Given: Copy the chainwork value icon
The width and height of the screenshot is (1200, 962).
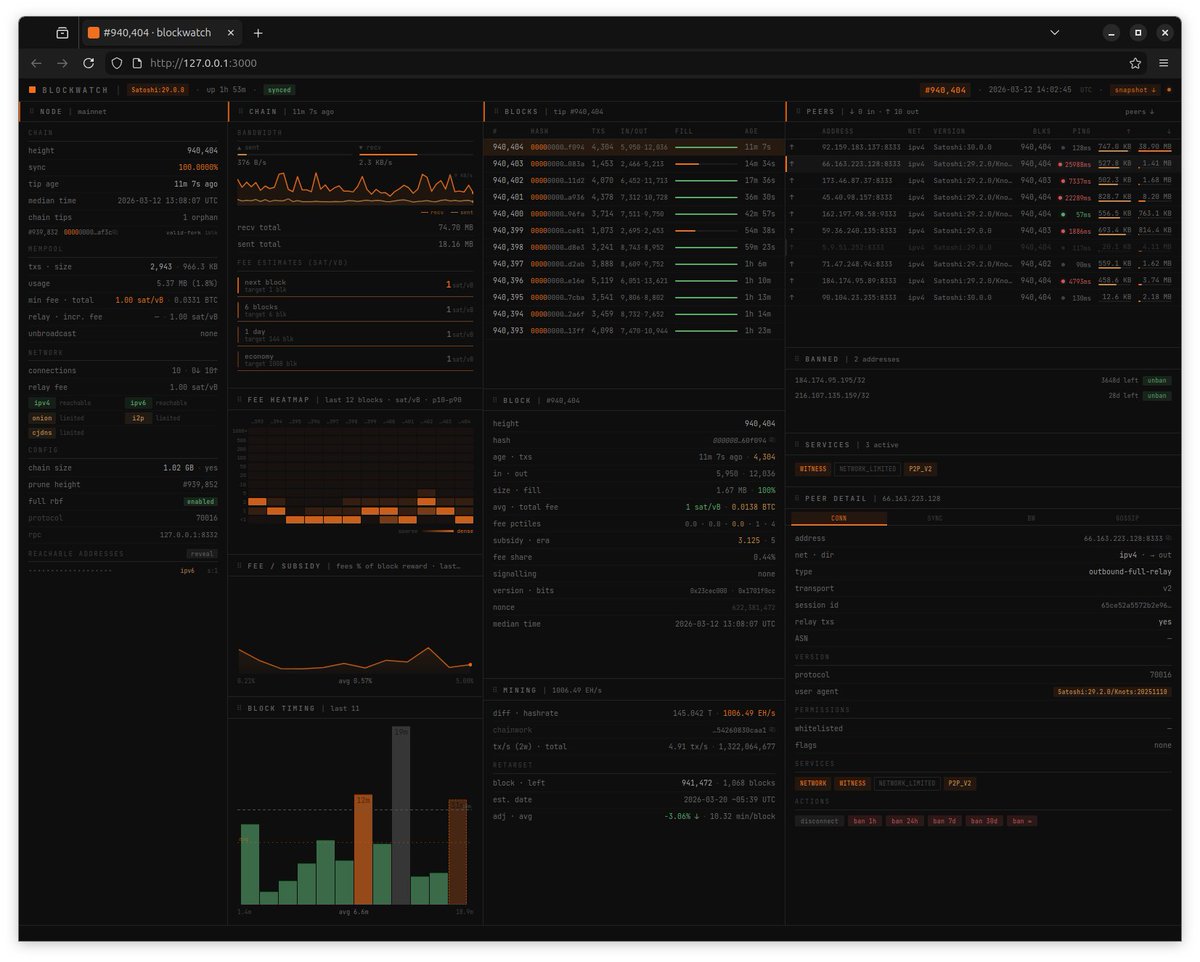Looking at the screenshot, I should point(771,731).
